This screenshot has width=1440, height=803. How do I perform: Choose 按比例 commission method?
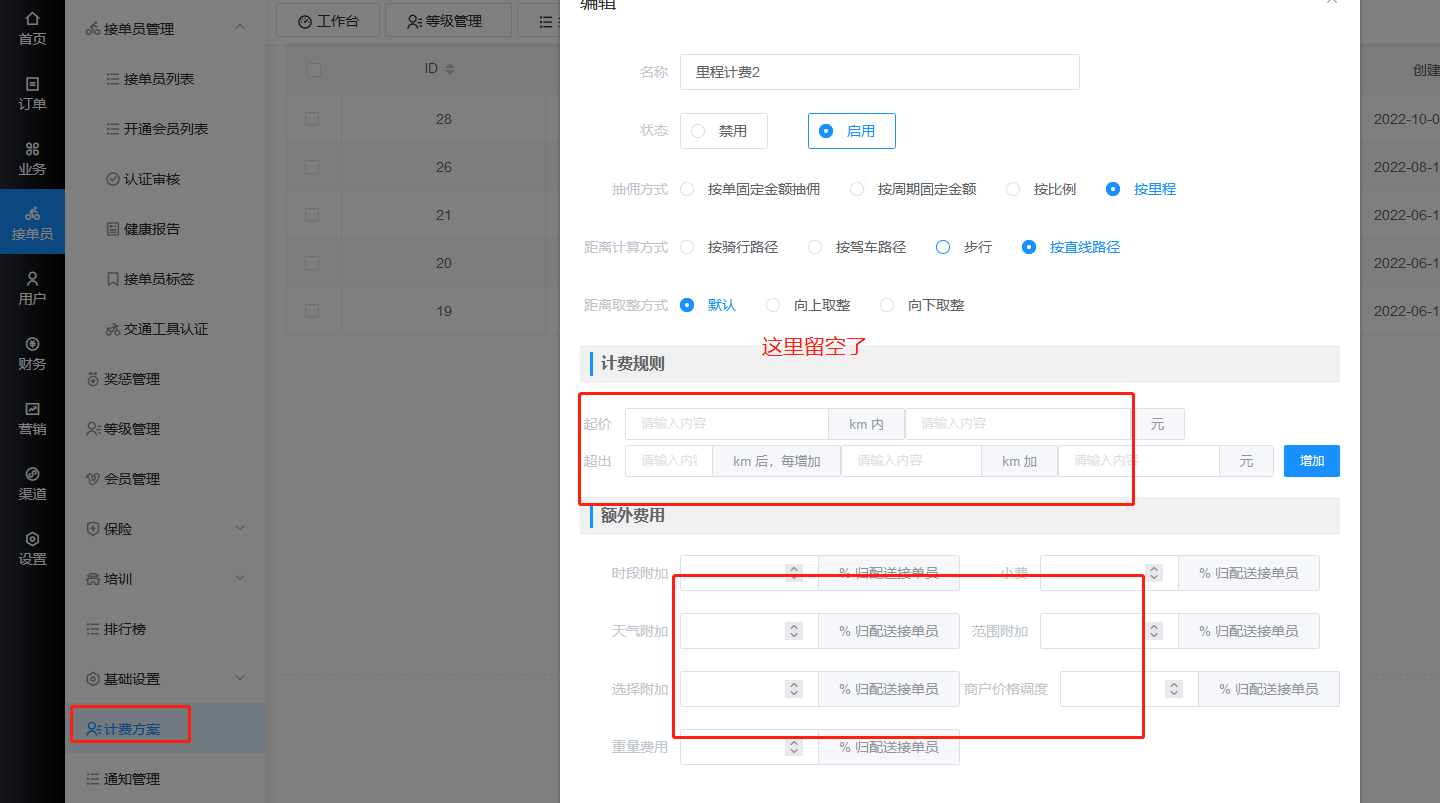(x=1041, y=189)
